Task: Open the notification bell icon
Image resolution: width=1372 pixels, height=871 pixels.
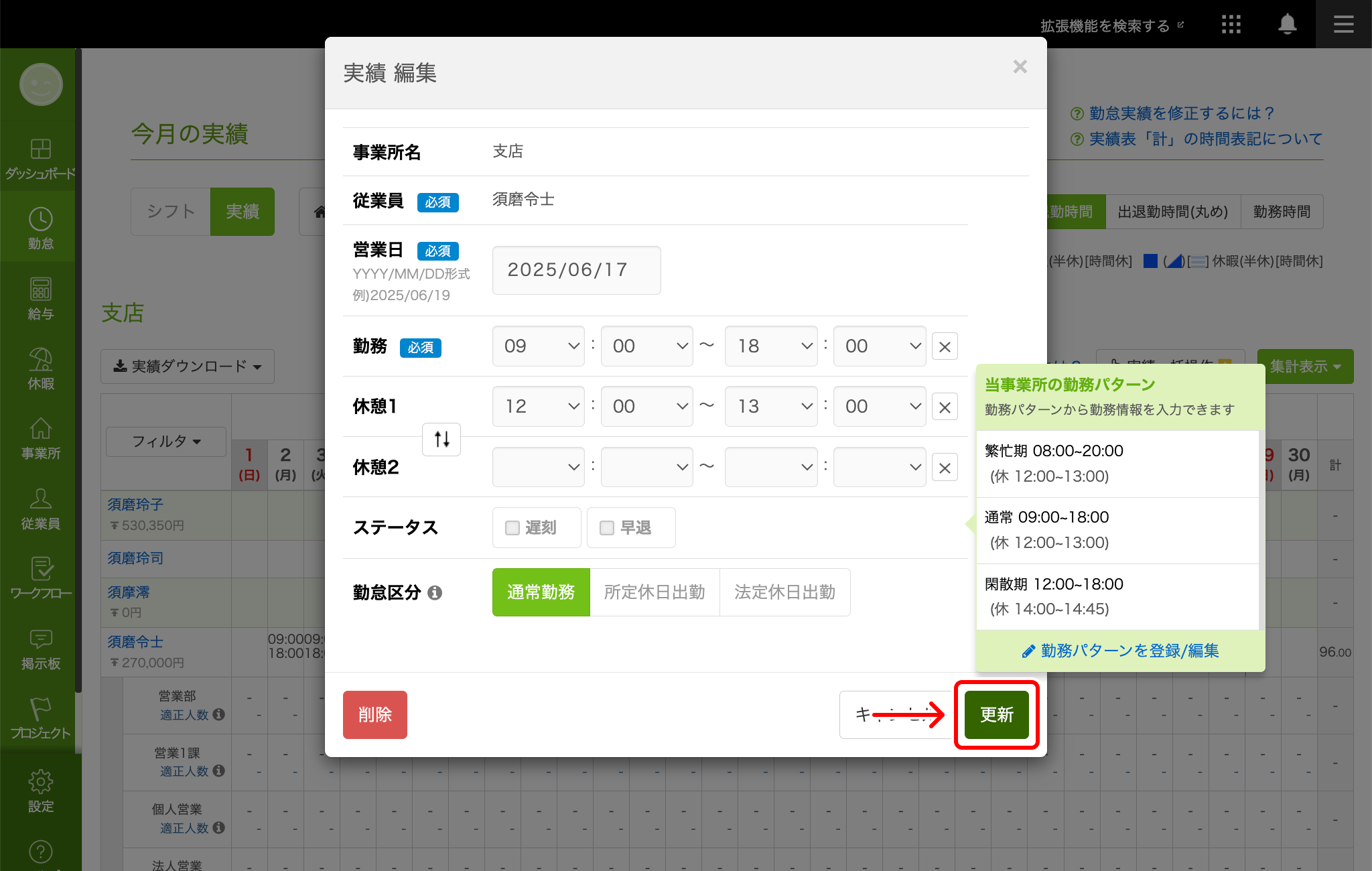Action: [x=1287, y=24]
